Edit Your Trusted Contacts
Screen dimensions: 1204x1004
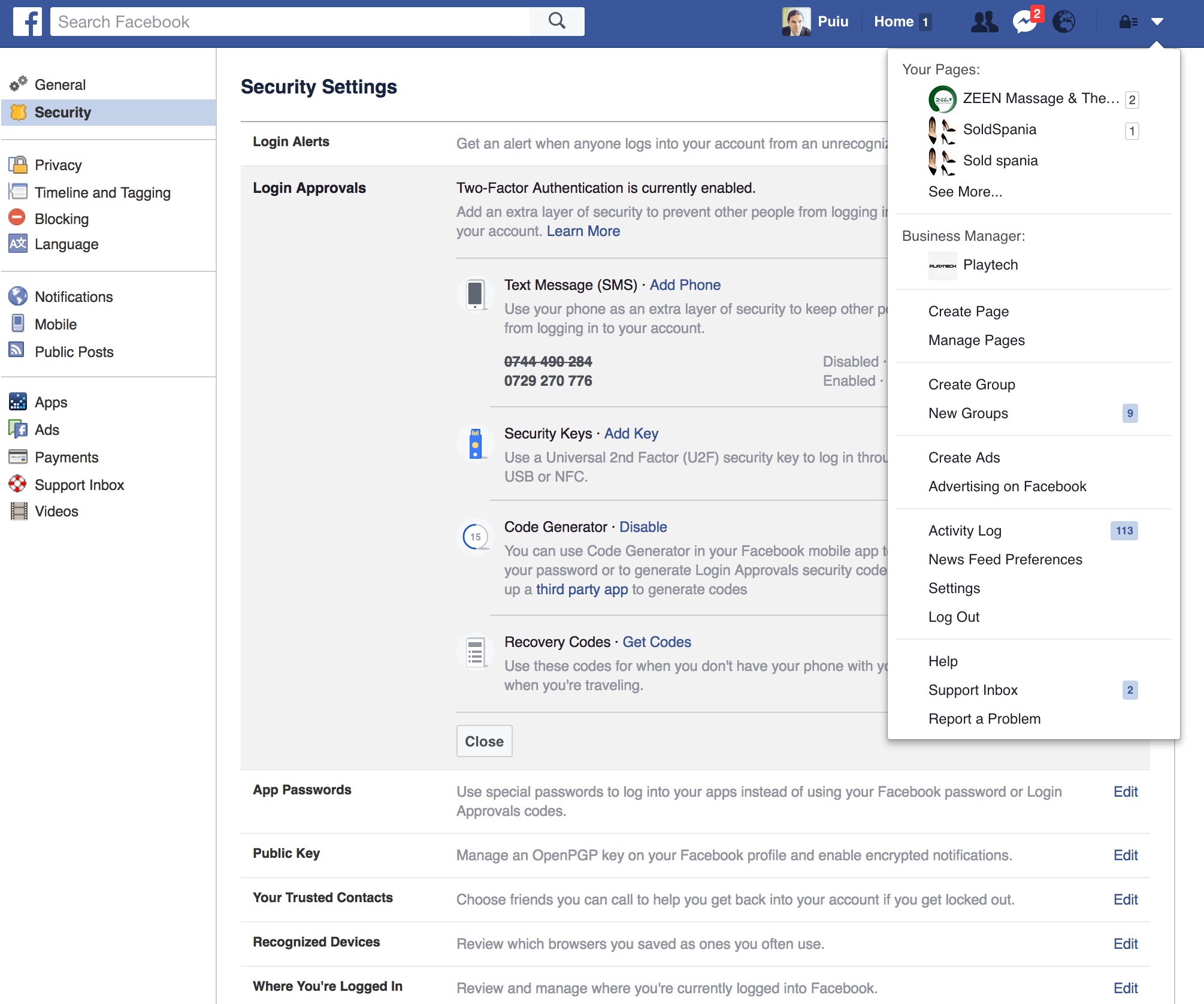[x=1126, y=900]
